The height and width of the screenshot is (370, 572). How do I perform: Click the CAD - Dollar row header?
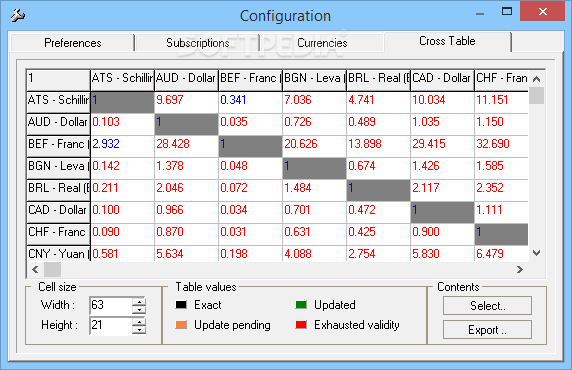pos(58,212)
